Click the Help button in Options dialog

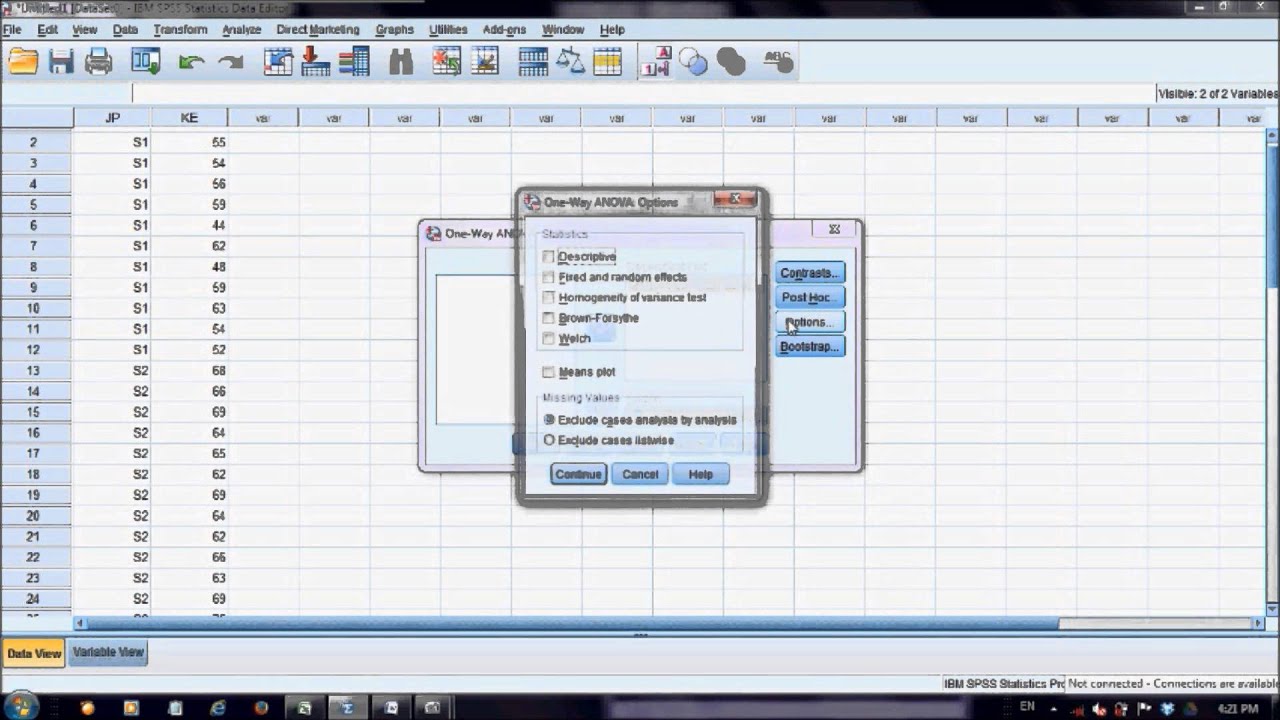pyautogui.click(x=701, y=474)
